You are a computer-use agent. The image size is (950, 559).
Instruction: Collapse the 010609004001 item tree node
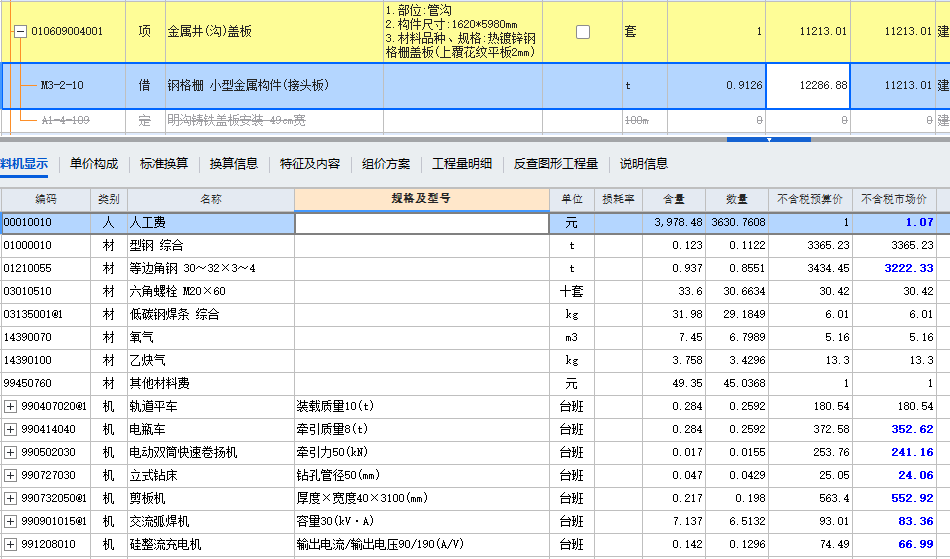tap(21, 31)
